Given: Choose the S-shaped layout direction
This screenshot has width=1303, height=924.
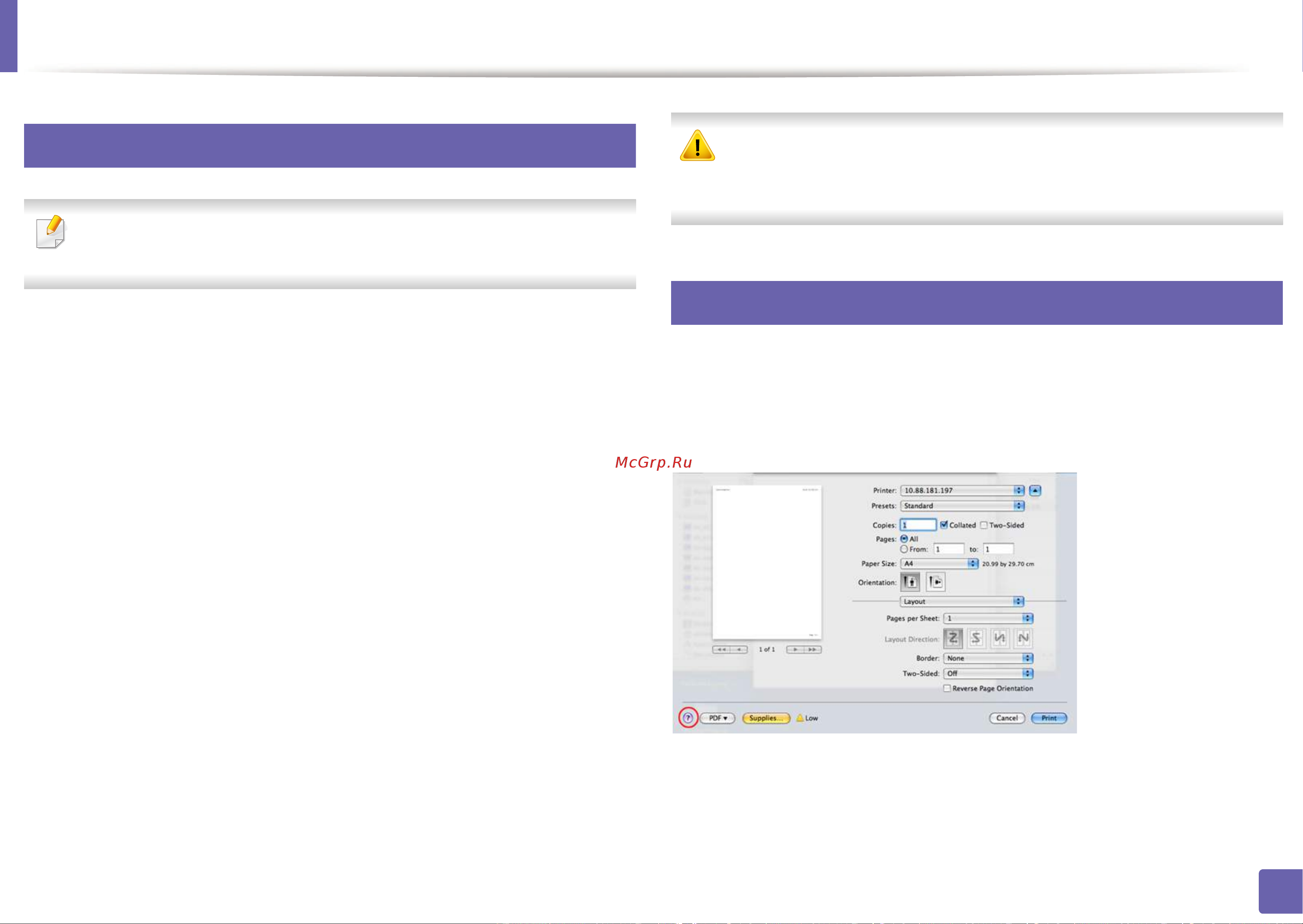Looking at the screenshot, I should 976,638.
